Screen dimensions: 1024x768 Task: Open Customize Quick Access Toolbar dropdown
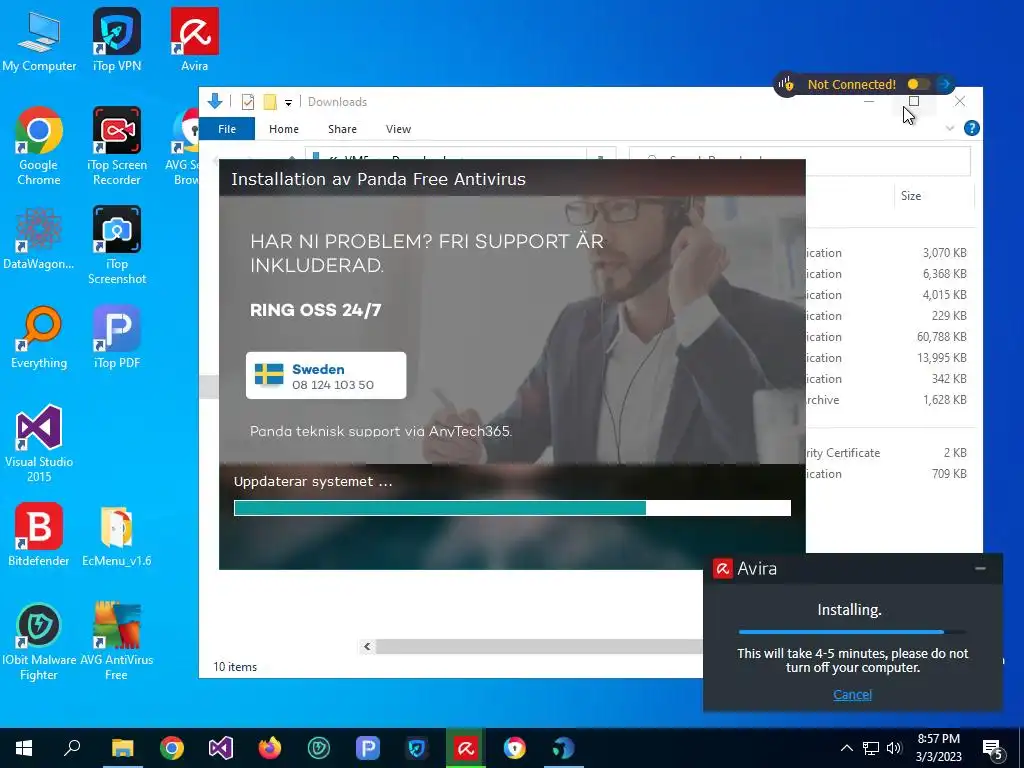pos(288,103)
